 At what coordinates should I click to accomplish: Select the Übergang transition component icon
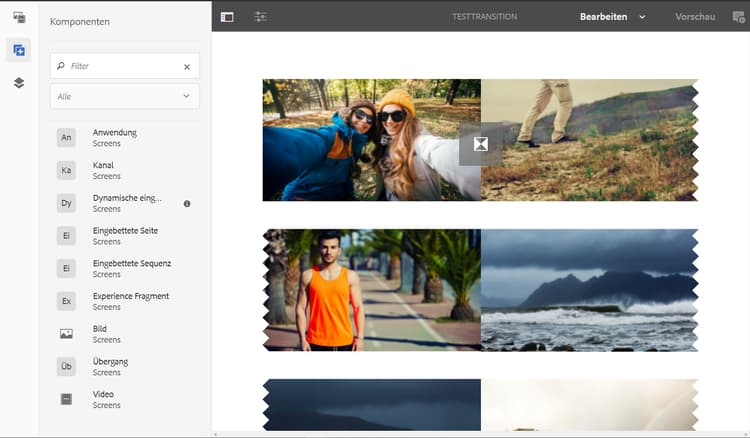(66, 366)
